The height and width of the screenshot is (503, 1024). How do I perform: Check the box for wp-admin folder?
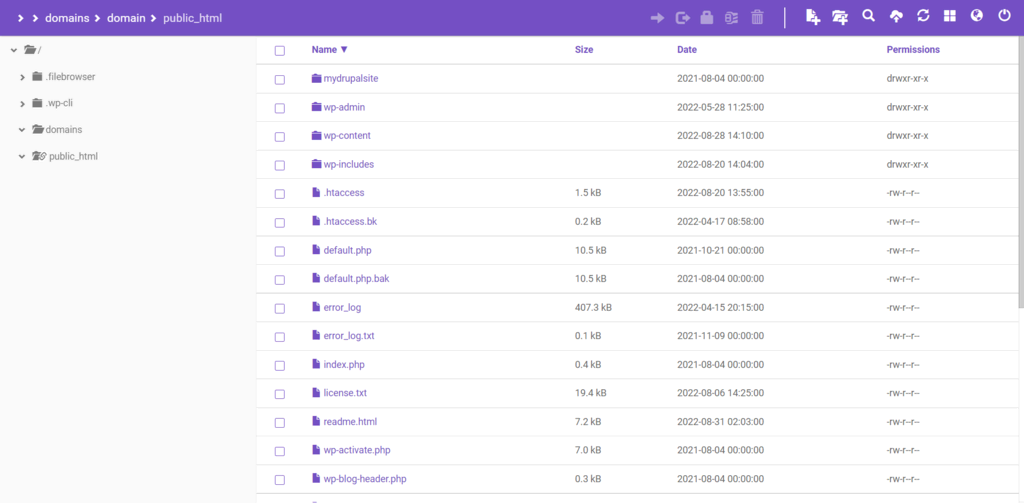(x=280, y=108)
